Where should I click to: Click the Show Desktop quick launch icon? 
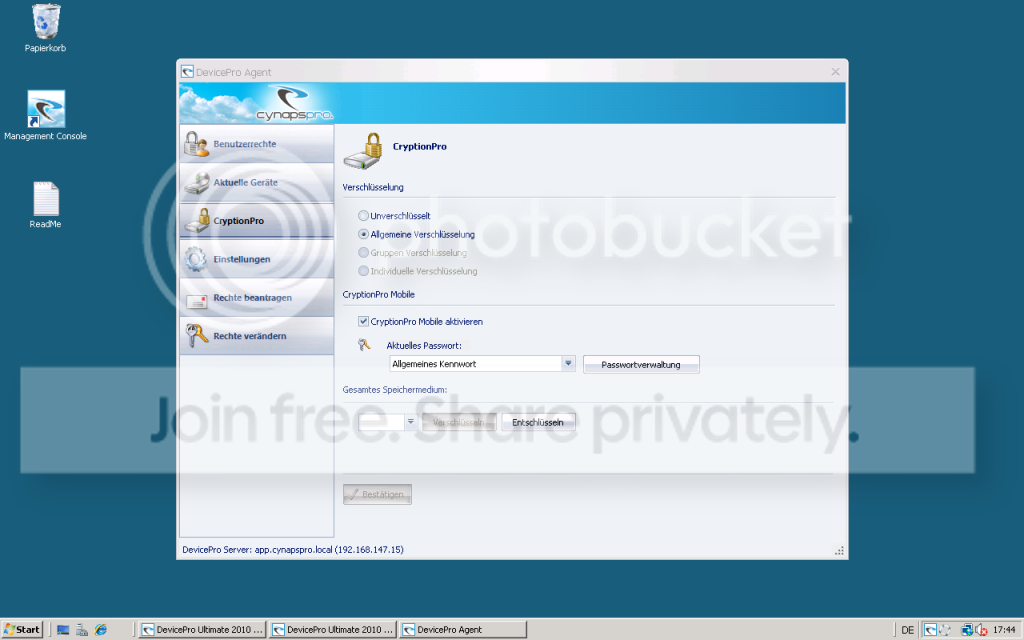click(x=63, y=630)
